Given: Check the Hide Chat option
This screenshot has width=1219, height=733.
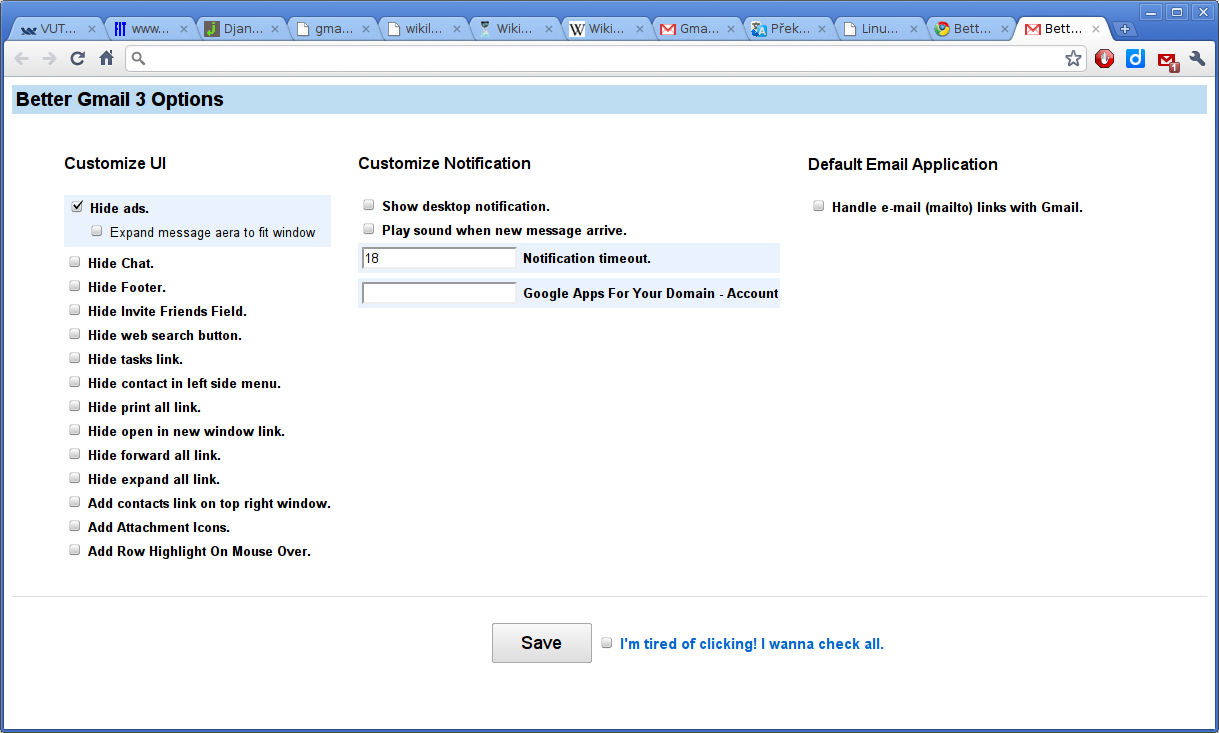Looking at the screenshot, I should click(x=75, y=262).
